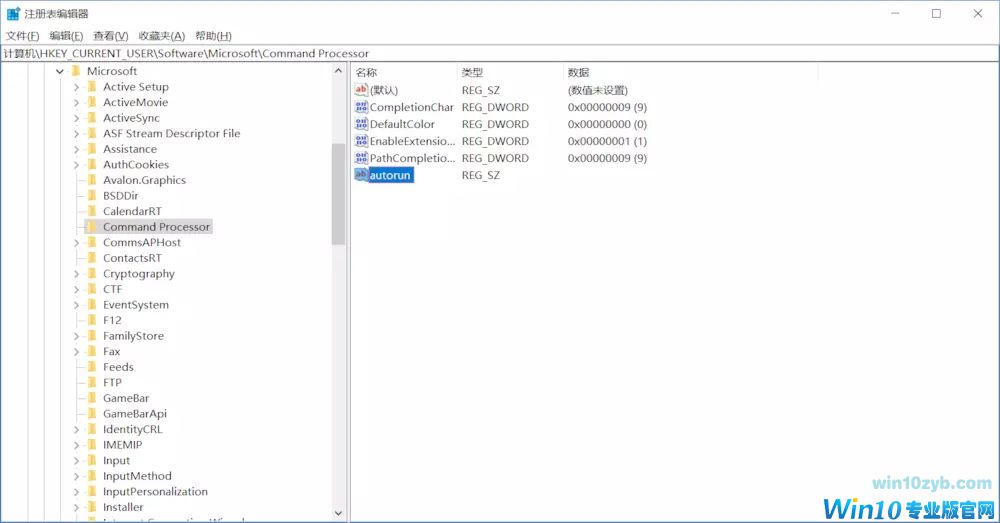Click the (默认) string value icon

coord(362,90)
